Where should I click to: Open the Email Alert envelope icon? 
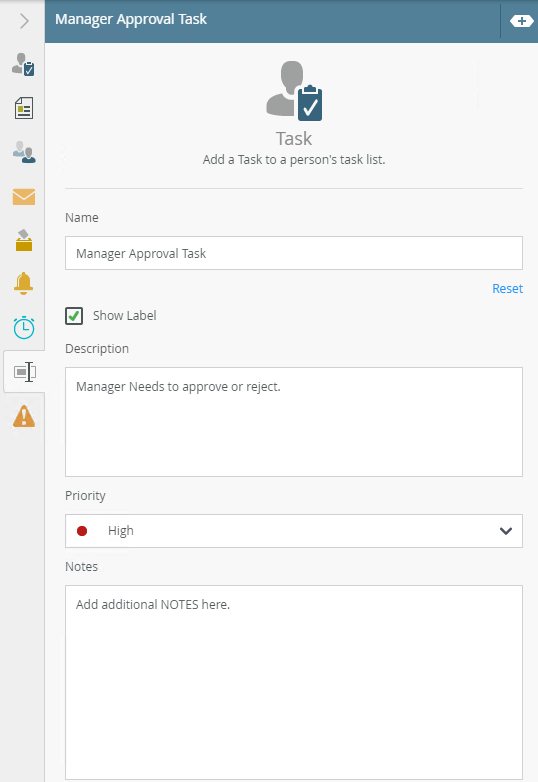(23, 197)
